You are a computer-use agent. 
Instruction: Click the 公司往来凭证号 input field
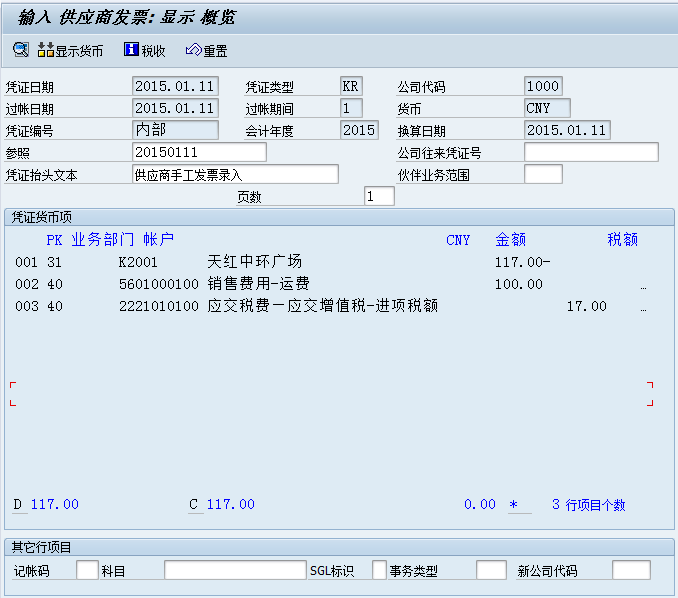(x=591, y=152)
